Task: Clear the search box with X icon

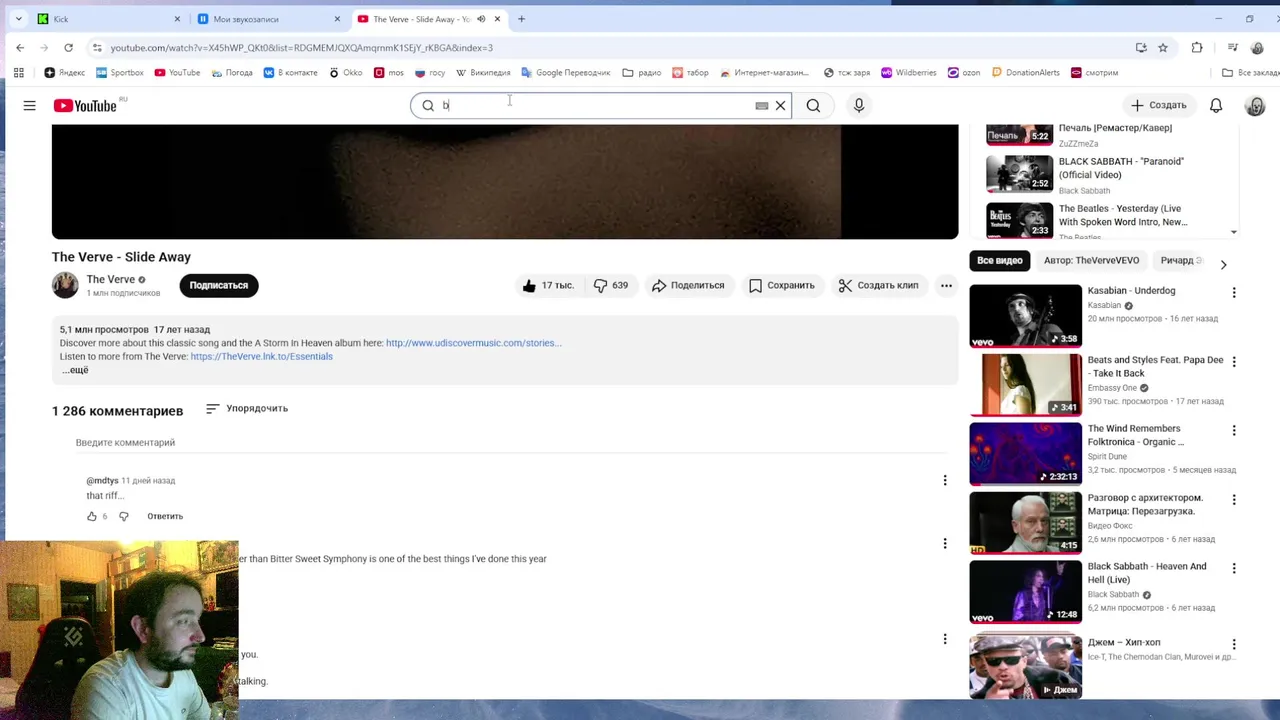Action: pos(780,105)
